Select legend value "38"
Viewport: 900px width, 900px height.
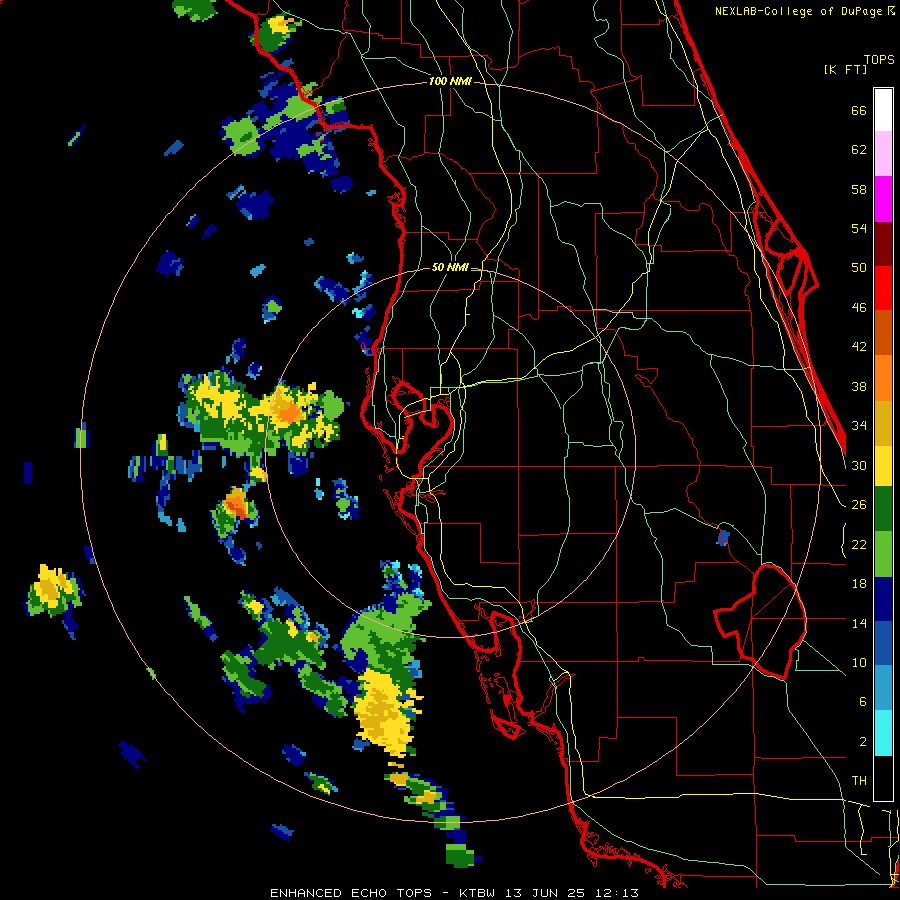point(859,386)
